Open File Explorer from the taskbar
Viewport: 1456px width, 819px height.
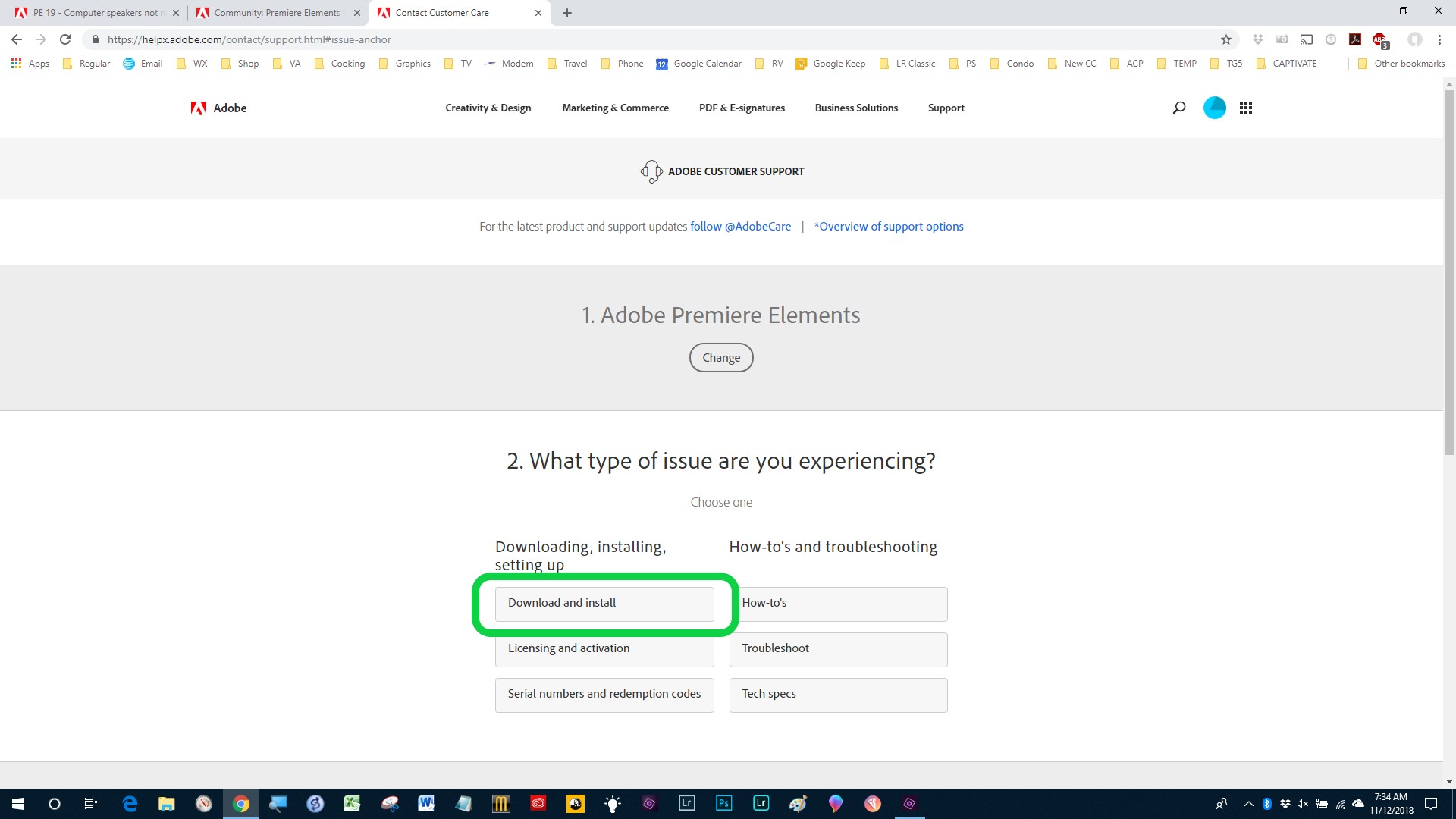[x=167, y=804]
